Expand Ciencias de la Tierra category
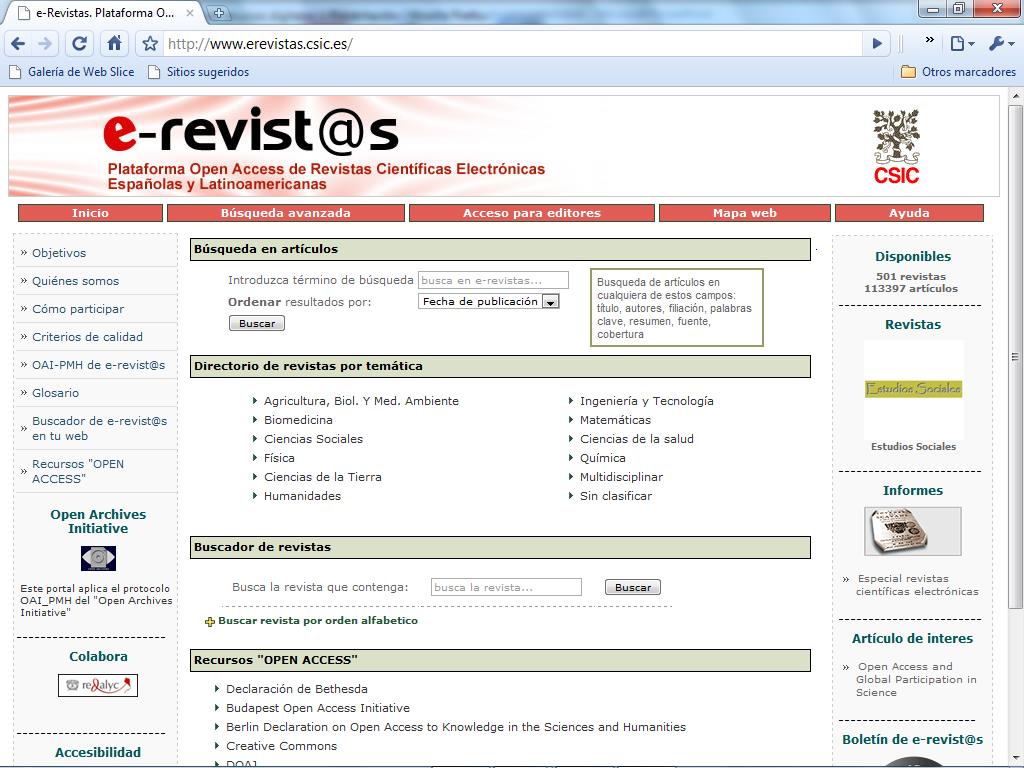Viewport: 1024px width, 768px height. click(323, 477)
